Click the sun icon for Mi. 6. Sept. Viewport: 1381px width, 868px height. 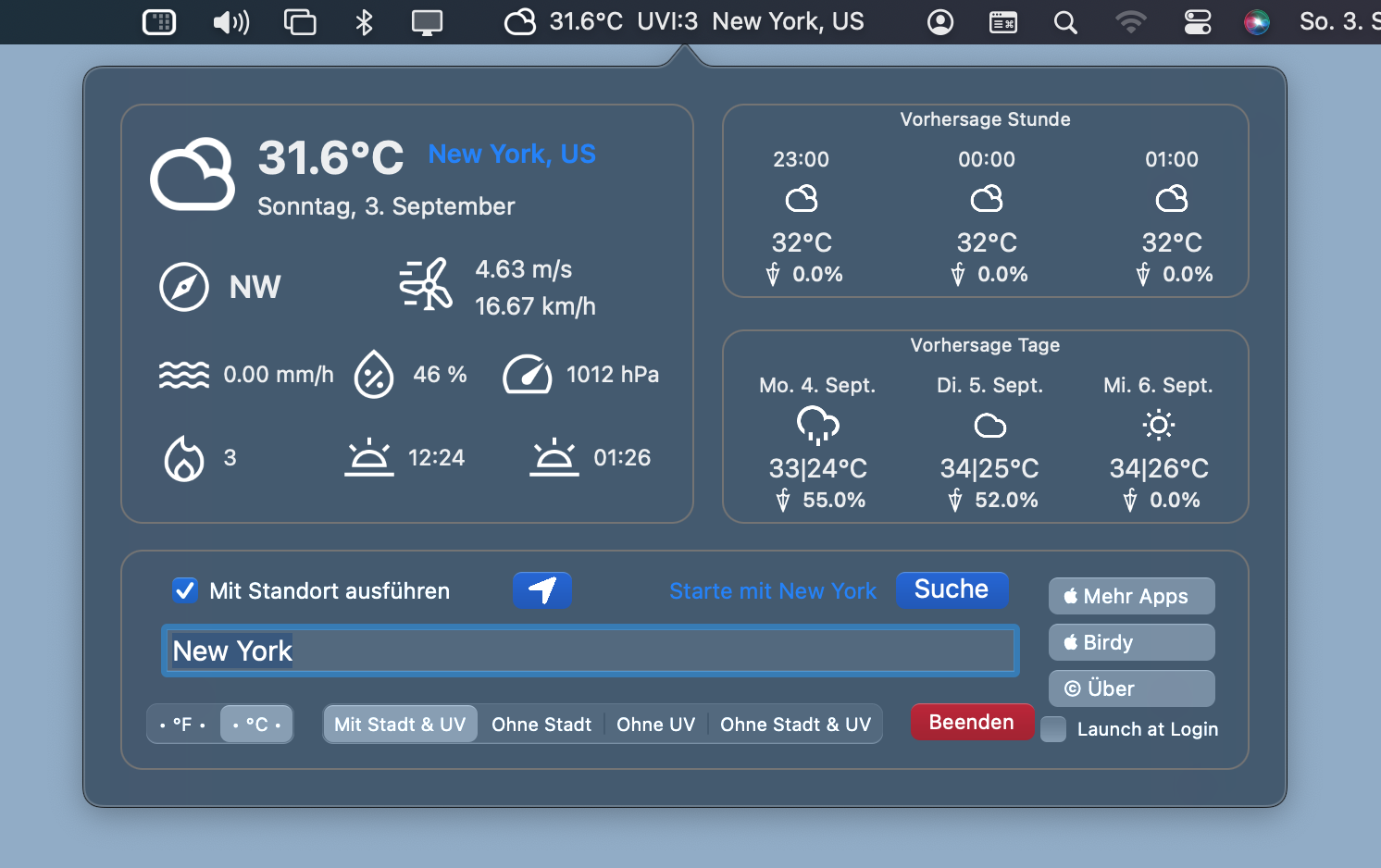pos(1159,425)
